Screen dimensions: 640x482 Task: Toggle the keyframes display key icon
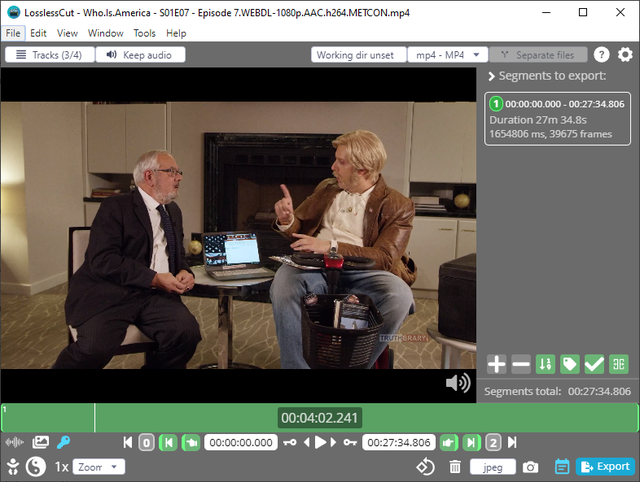click(x=63, y=442)
